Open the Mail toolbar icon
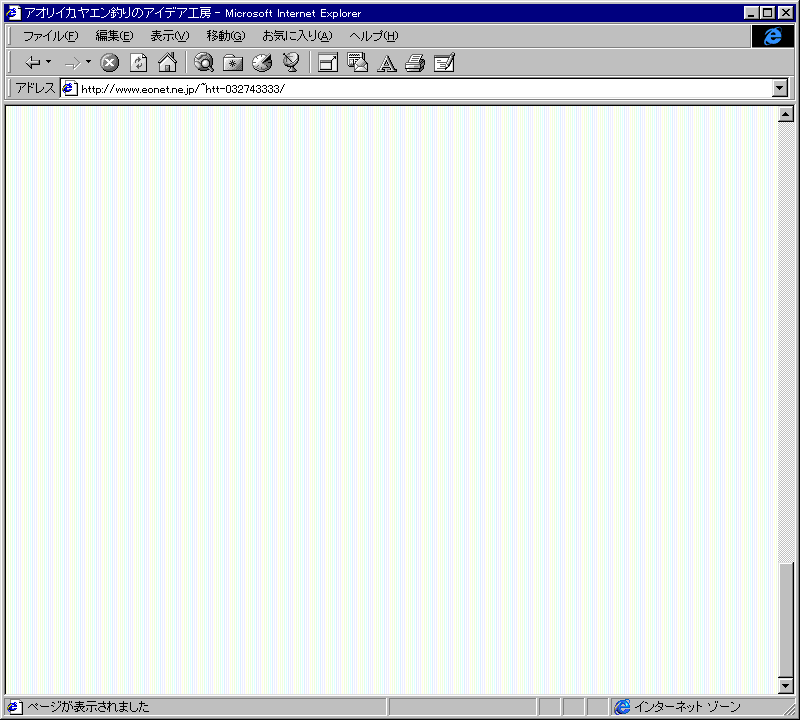 click(x=357, y=62)
